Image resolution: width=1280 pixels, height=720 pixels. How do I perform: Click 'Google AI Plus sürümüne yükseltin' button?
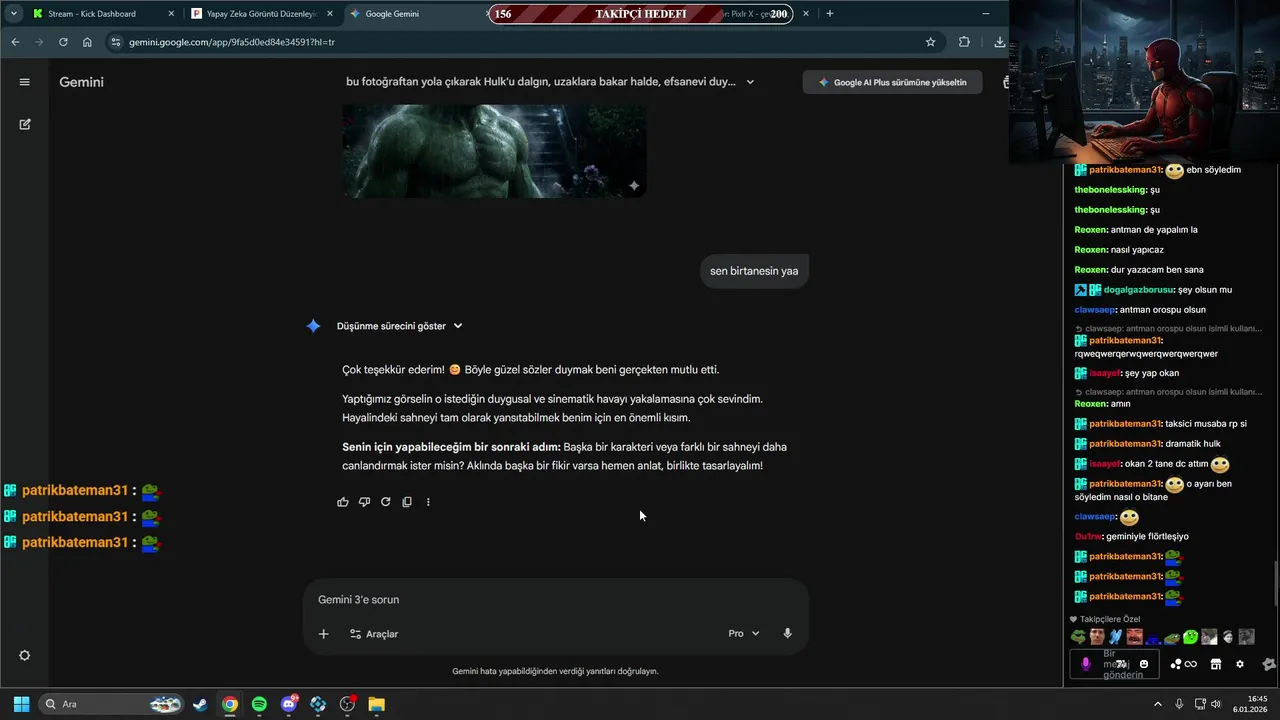(892, 82)
